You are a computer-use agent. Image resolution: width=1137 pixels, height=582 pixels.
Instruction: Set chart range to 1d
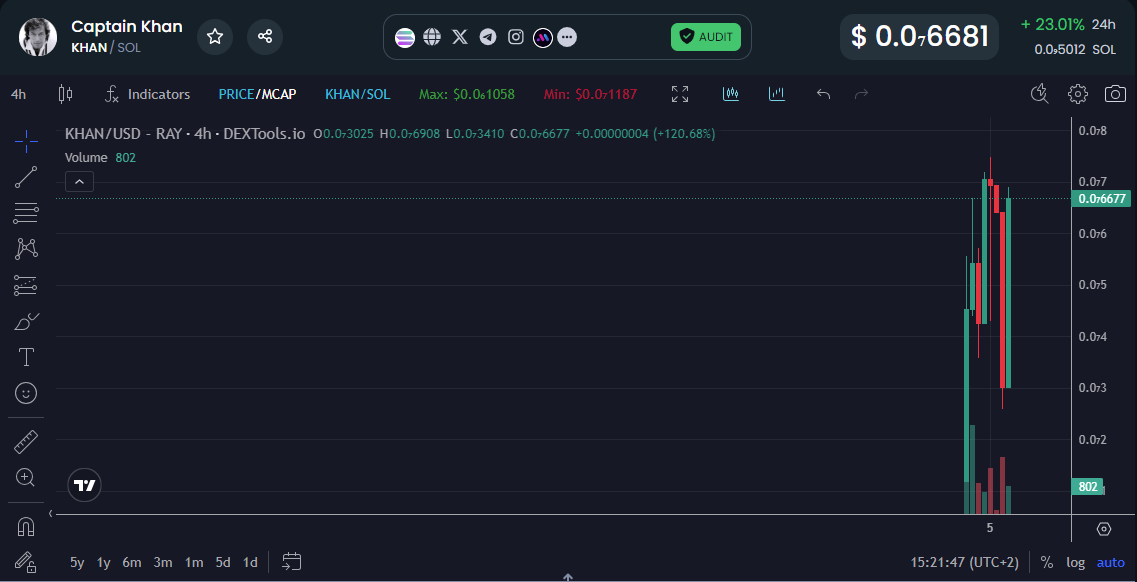(x=250, y=562)
